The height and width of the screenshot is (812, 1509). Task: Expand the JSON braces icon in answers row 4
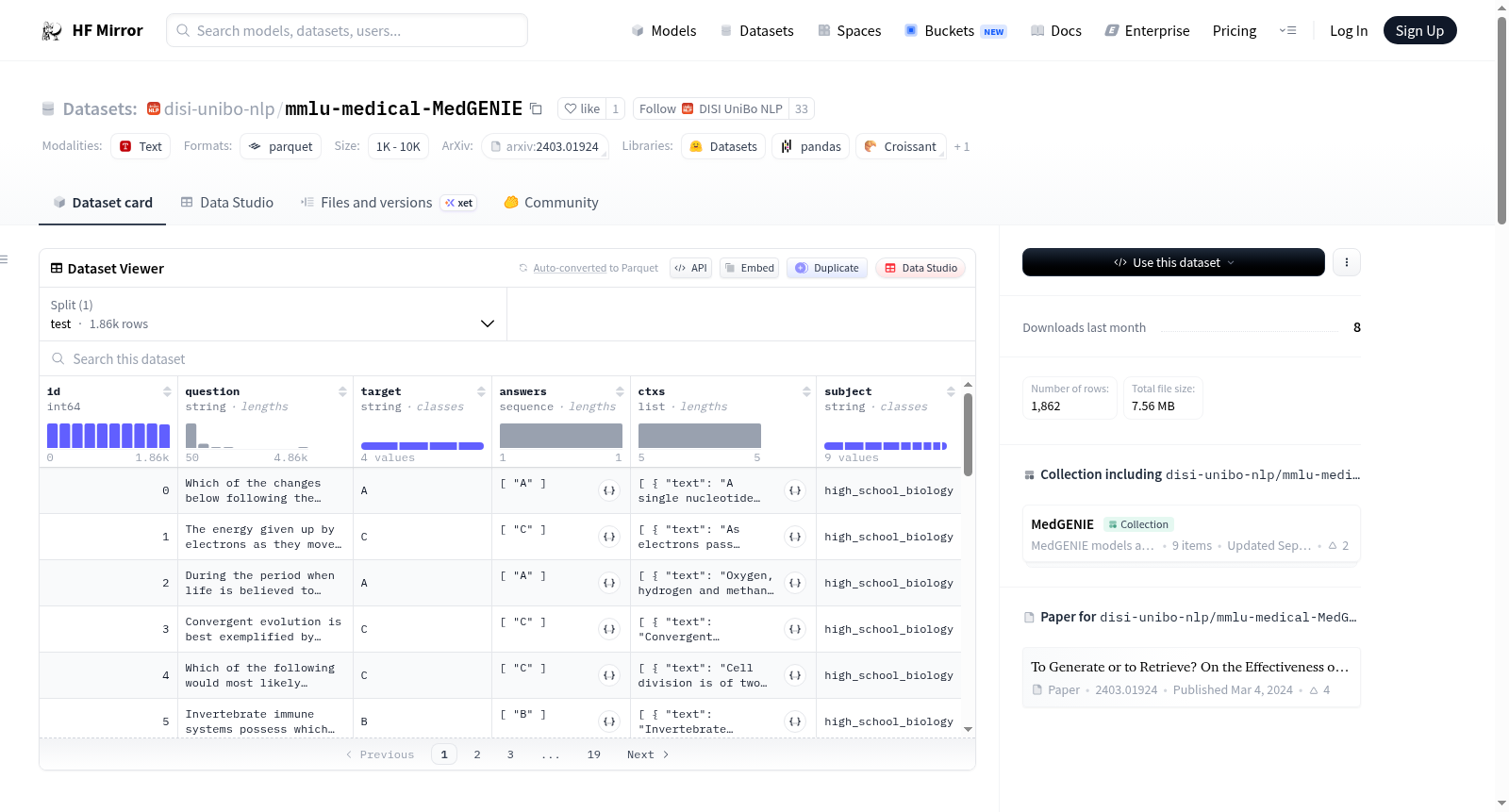coord(609,675)
